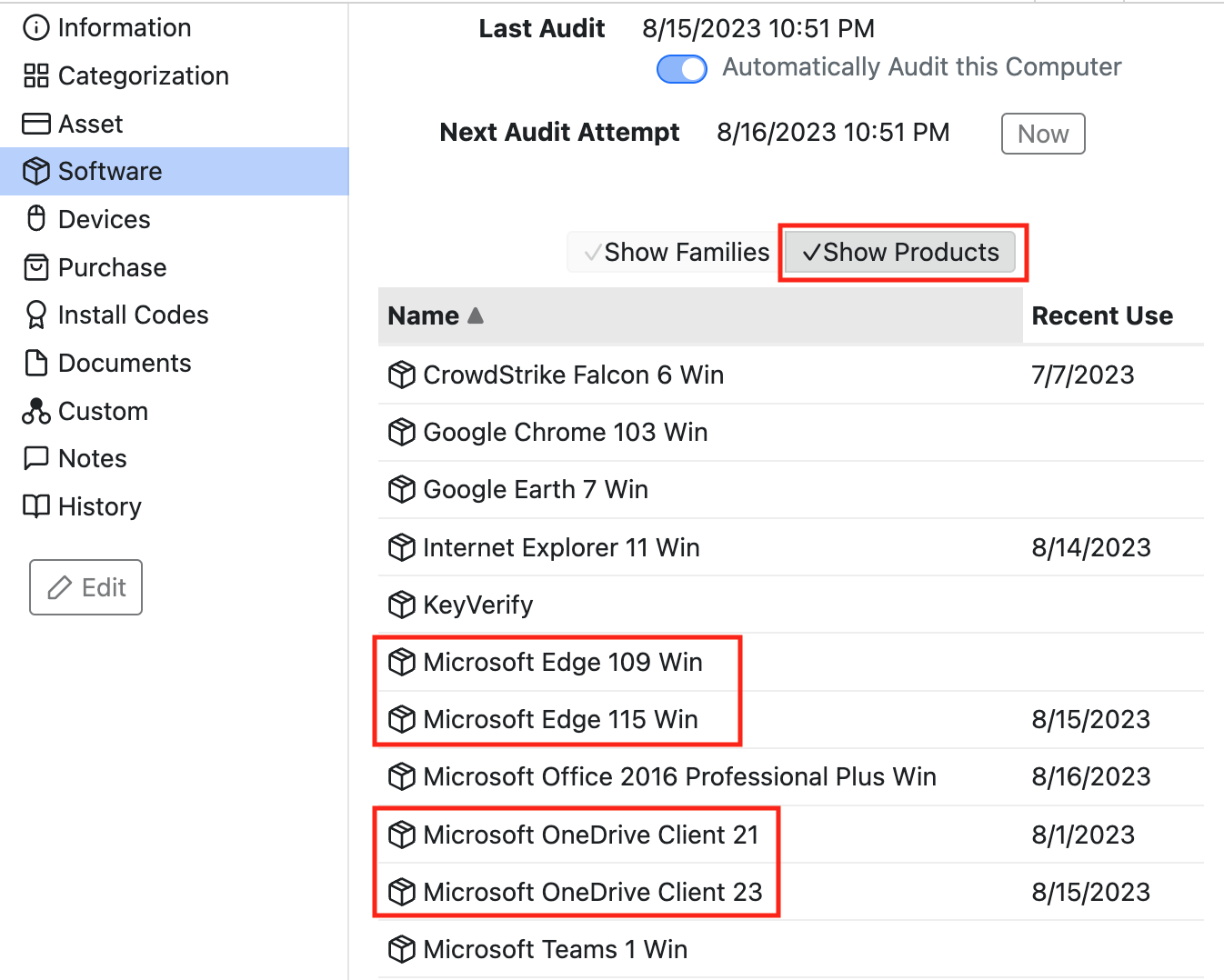The width and height of the screenshot is (1224, 980).
Task: Toggle Automatically Audit this Computer switch
Action: click(x=682, y=69)
